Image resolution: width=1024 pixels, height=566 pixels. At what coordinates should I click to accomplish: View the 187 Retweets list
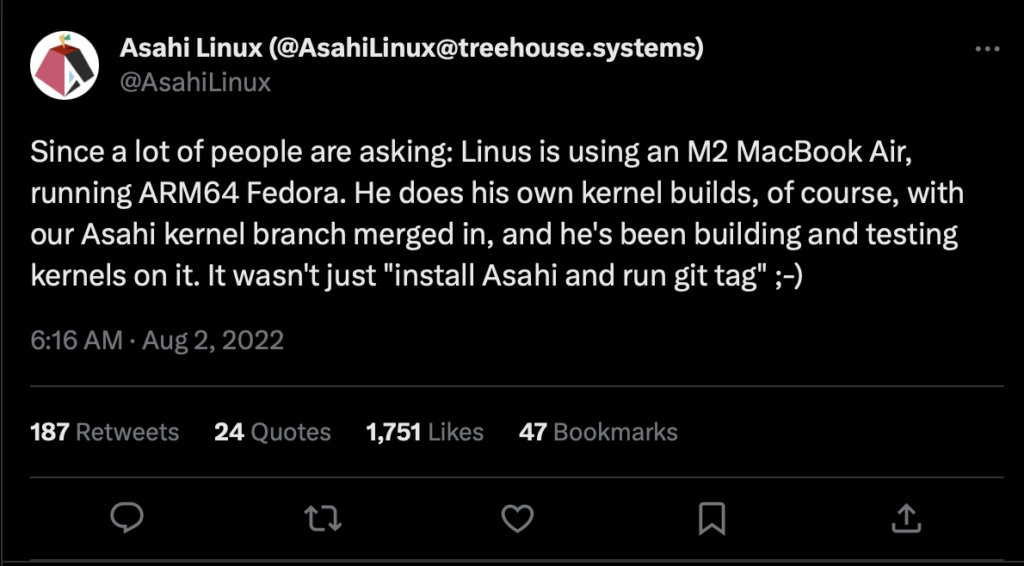pos(105,432)
